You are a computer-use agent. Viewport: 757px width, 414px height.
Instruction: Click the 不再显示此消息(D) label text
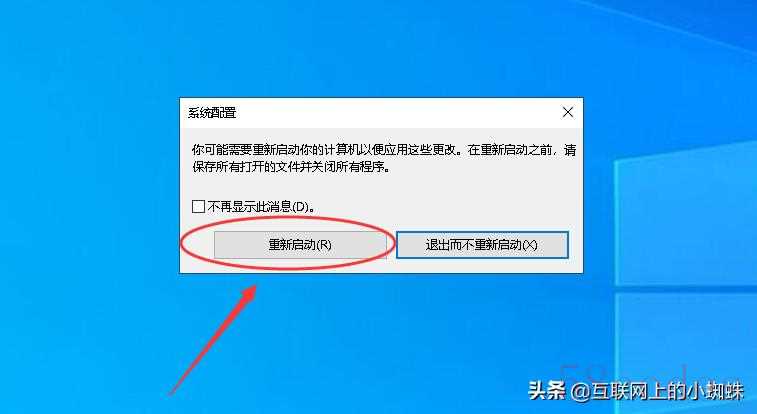262,207
